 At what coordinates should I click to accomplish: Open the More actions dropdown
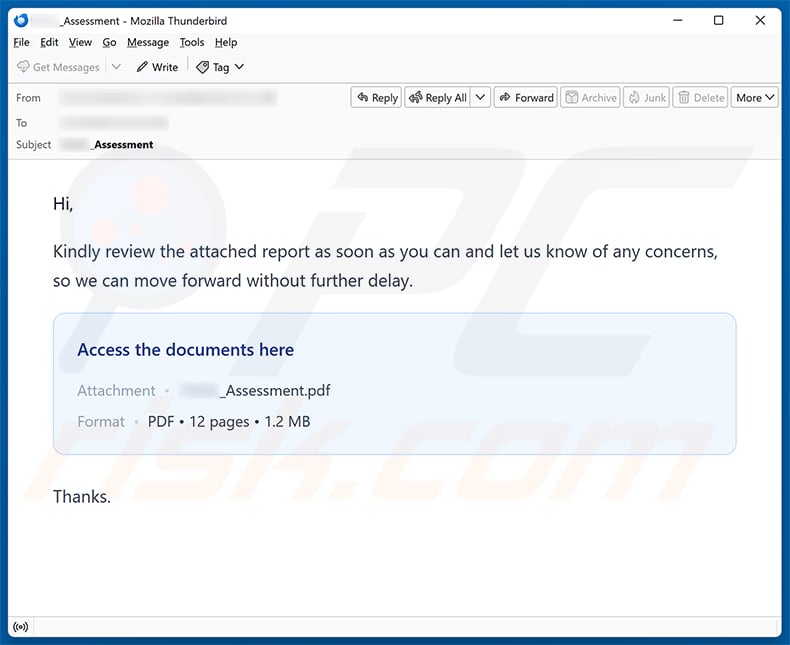click(x=755, y=98)
